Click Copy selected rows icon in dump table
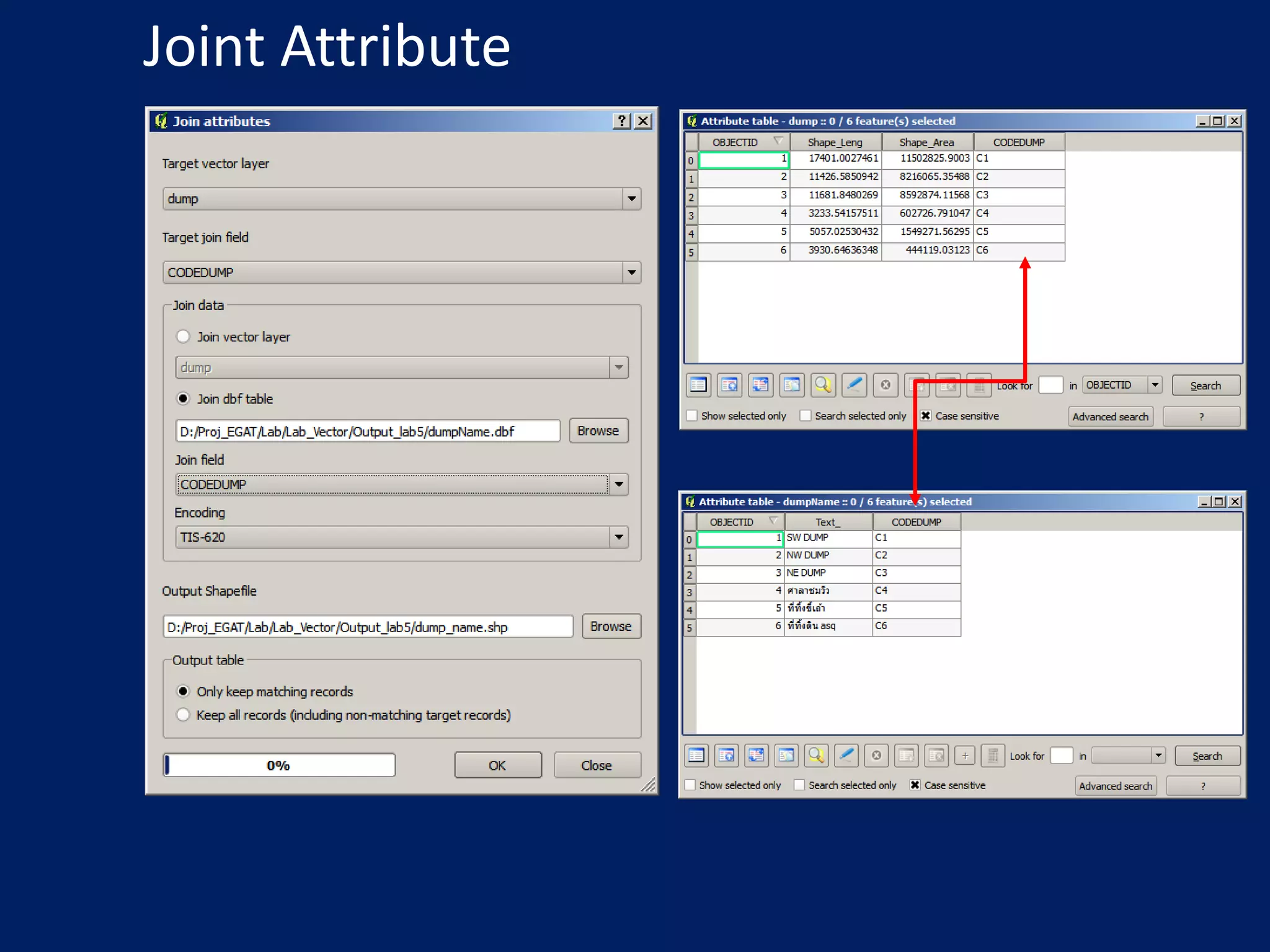 coord(792,385)
